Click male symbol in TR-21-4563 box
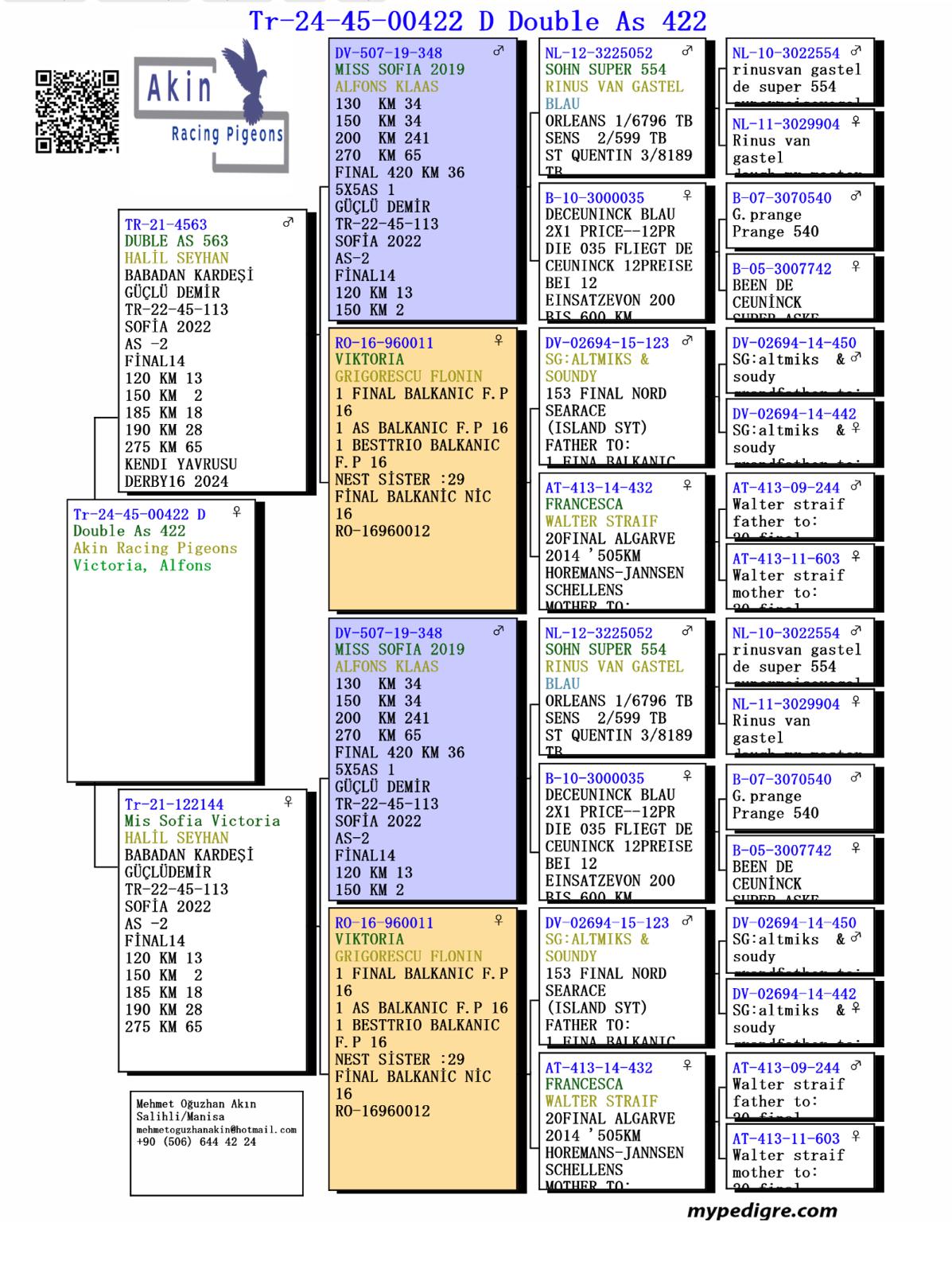 288,224
